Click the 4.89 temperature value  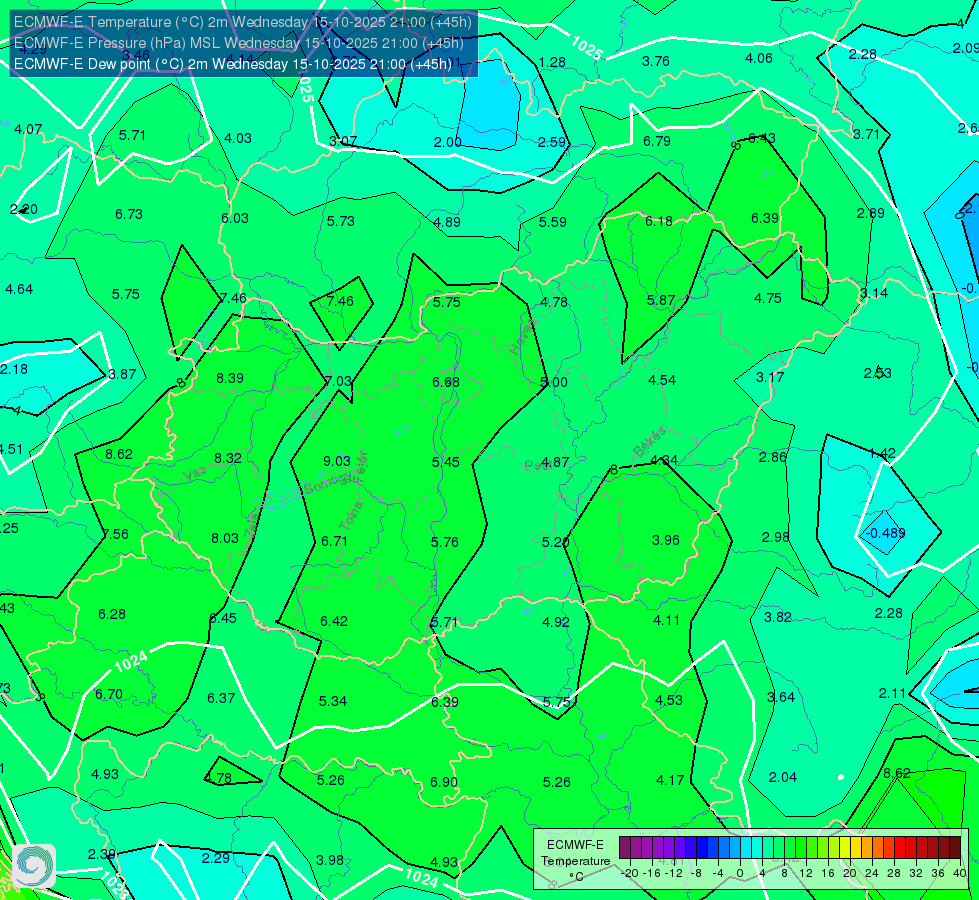[x=447, y=222]
